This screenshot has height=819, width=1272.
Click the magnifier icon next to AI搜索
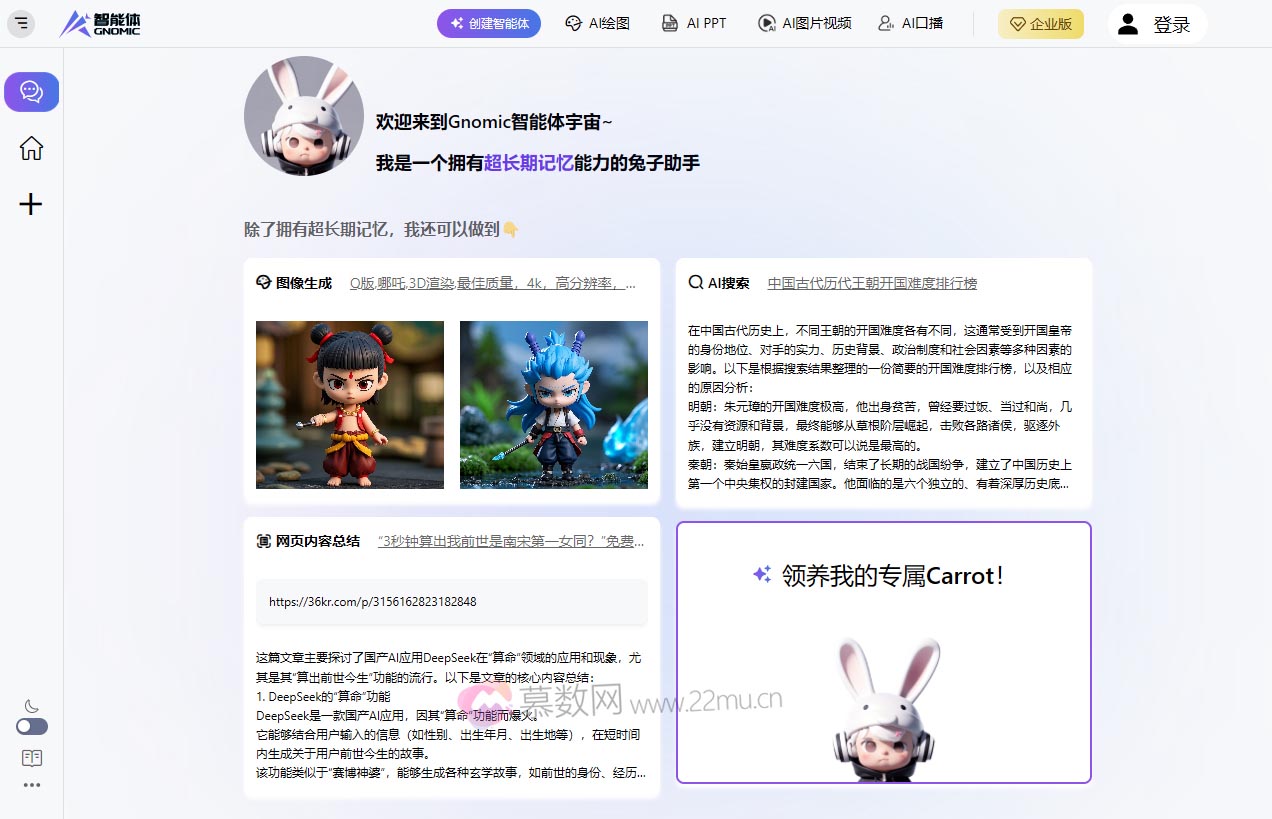tap(695, 283)
